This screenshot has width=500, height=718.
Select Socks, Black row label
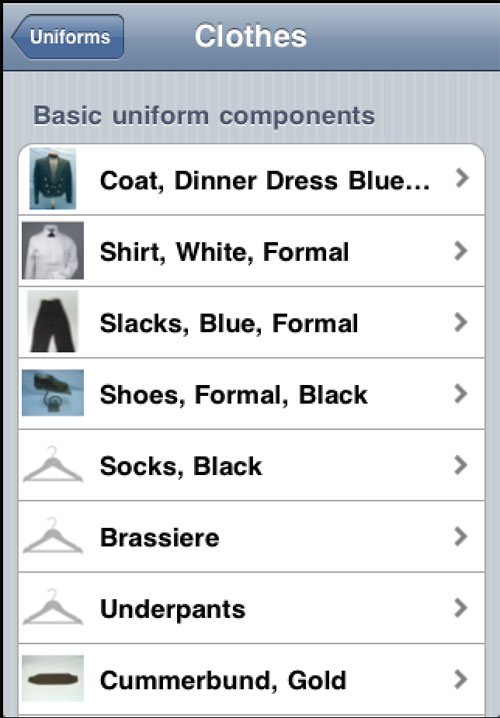[181, 466]
